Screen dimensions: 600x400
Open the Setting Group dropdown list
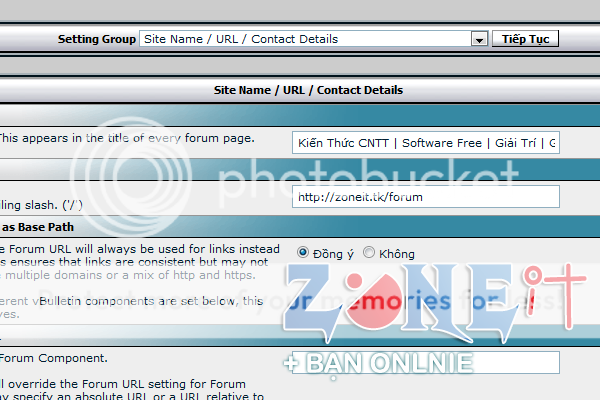tap(305, 39)
